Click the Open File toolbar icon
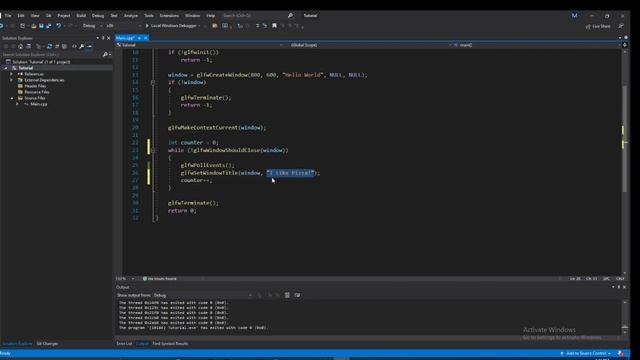 click(33, 26)
